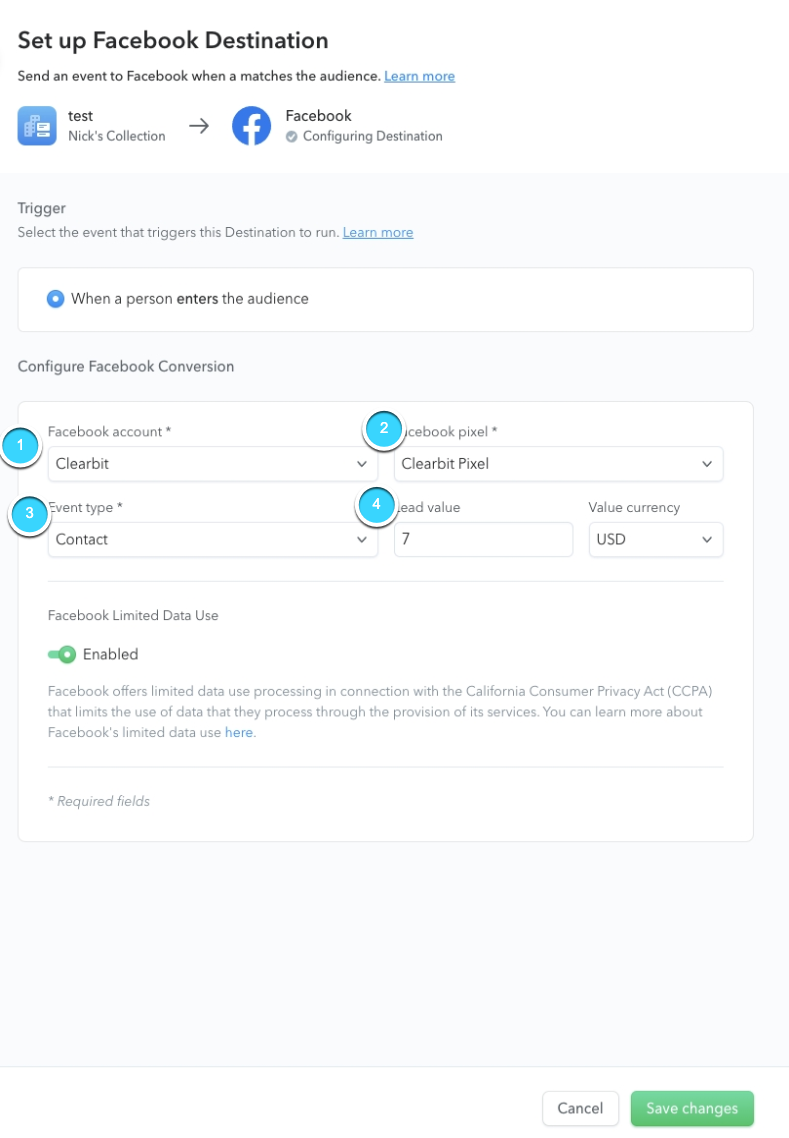This screenshot has width=789, height=1138.
Task: Click the numbered step 1 marker
Action: (x=20, y=445)
